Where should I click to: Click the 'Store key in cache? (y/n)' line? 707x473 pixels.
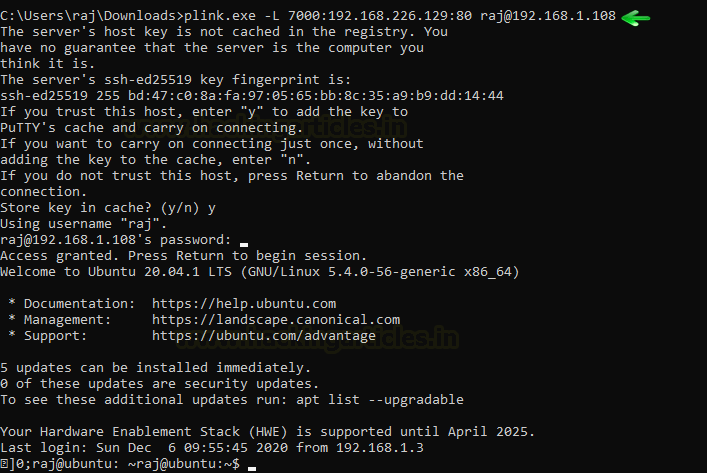[x=108, y=208]
